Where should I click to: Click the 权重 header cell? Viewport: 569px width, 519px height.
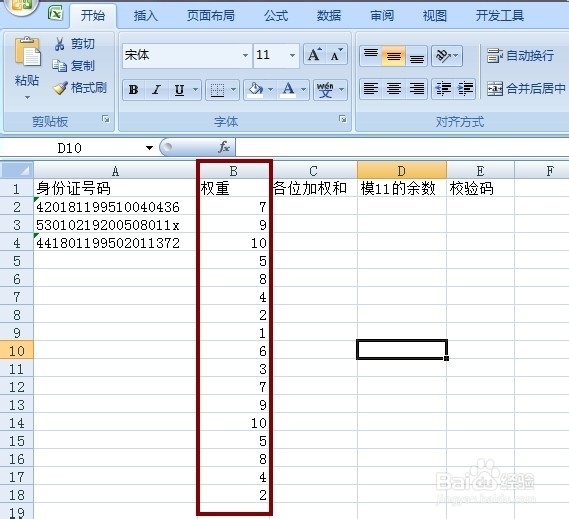[234, 188]
